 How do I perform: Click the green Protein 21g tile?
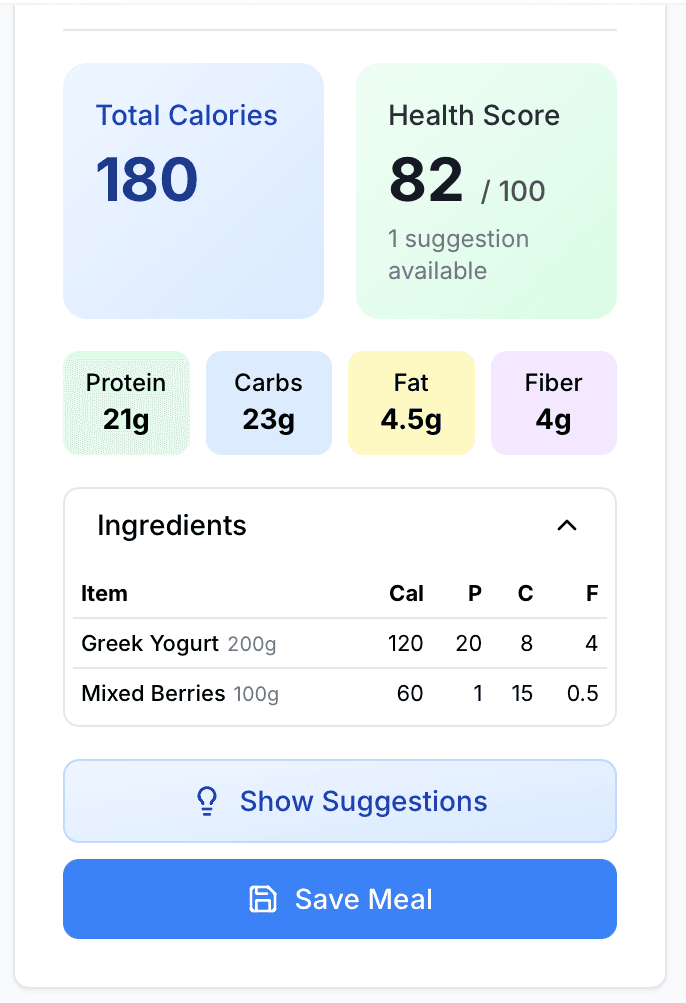pos(126,403)
